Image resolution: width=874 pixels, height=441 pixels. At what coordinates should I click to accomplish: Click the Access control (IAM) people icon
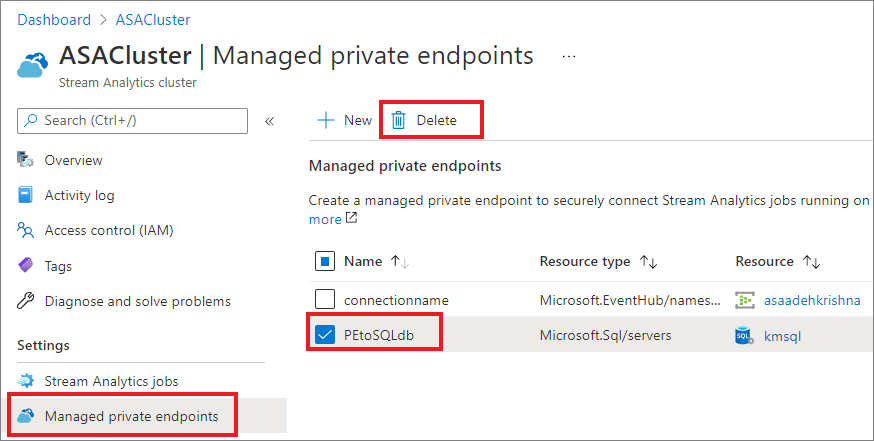coord(26,230)
